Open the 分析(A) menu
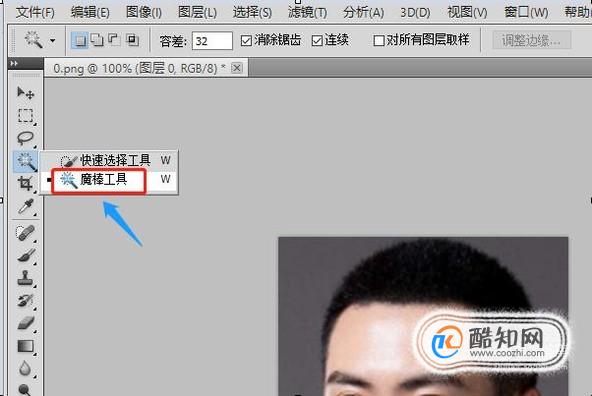The height and width of the screenshot is (396, 592). pyautogui.click(x=363, y=13)
